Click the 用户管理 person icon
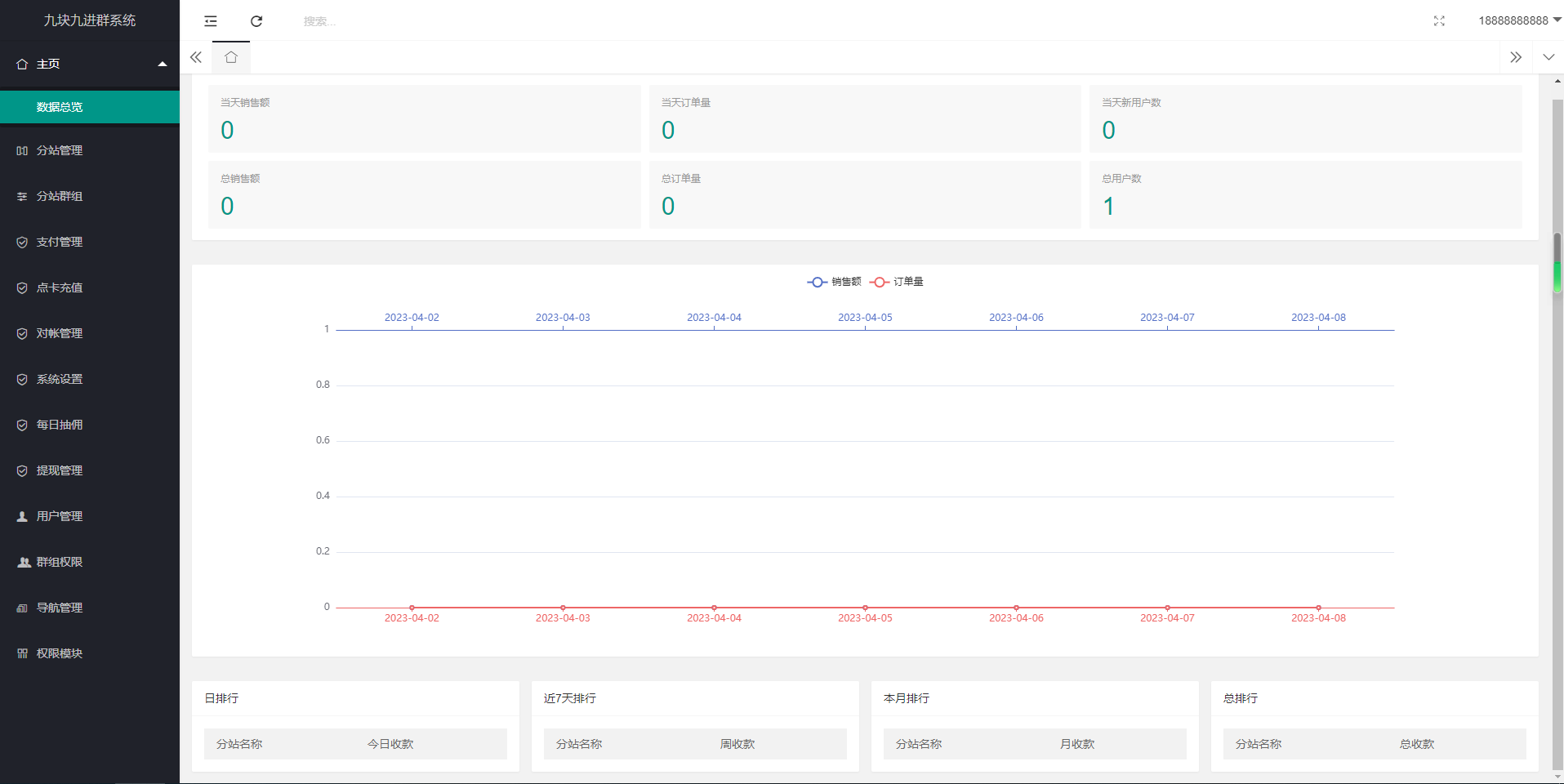1564x784 pixels. [x=22, y=516]
